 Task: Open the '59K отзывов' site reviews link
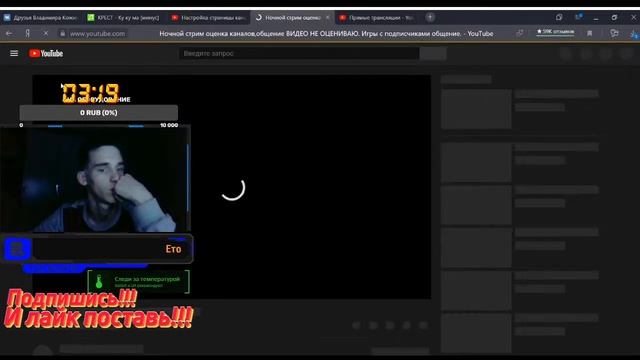click(x=555, y=31)
